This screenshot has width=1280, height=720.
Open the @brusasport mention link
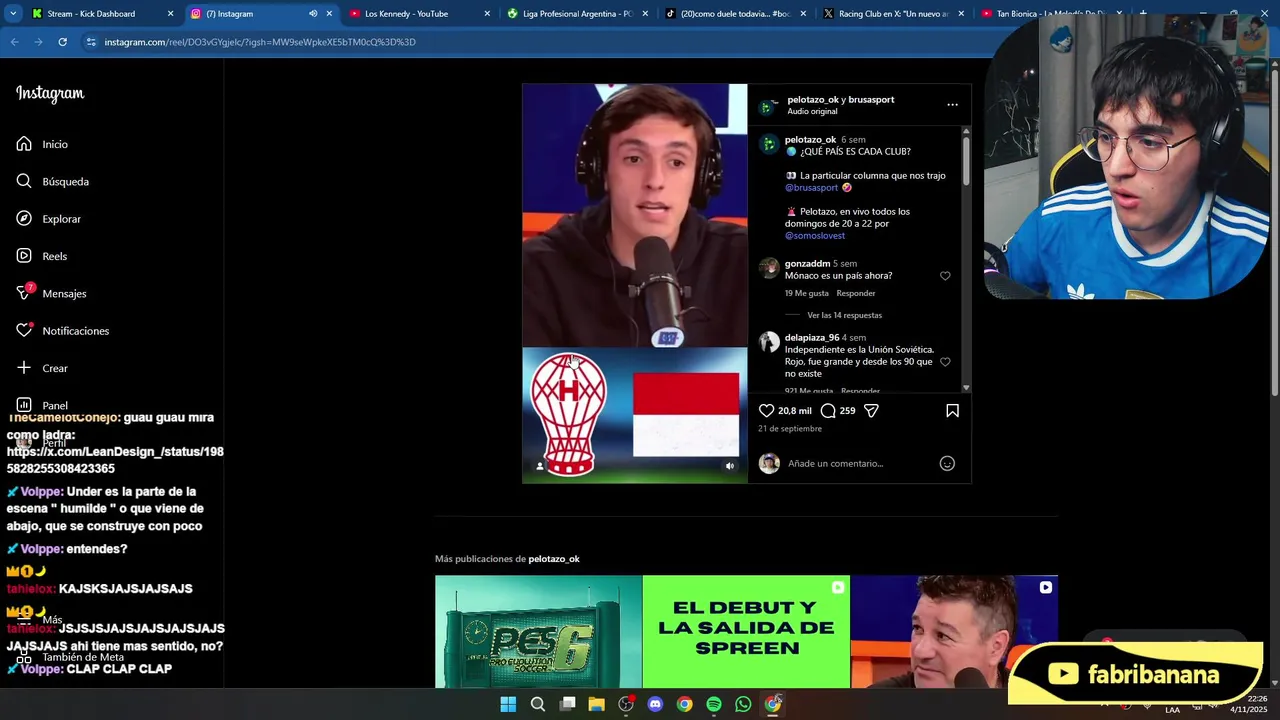(811, 187)
